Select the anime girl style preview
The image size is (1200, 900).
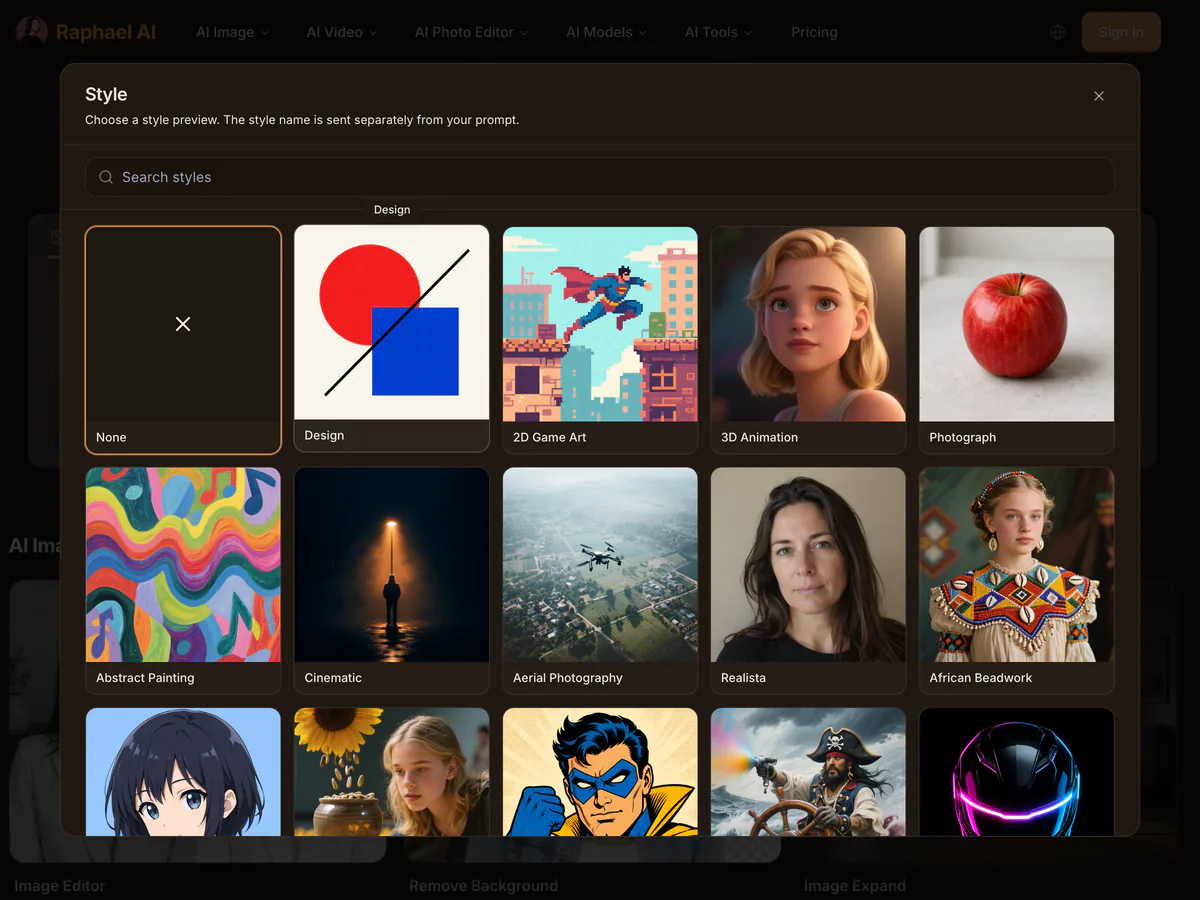pos(183,772)
